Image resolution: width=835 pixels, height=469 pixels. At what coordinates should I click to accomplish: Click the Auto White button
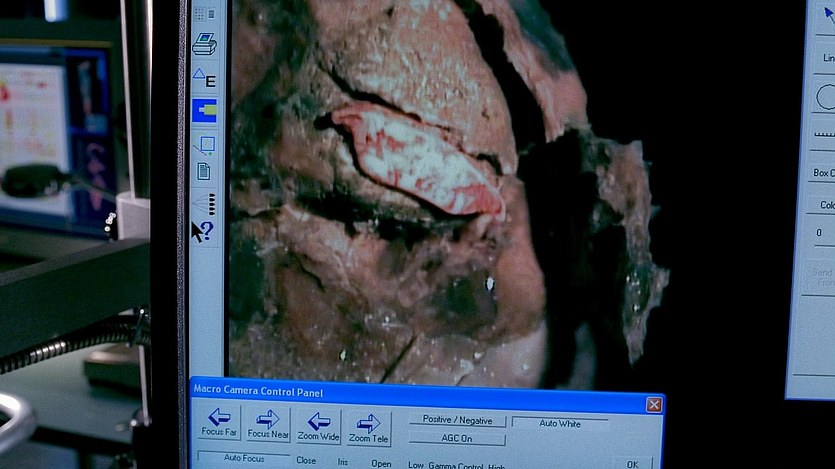pos(560,424)
